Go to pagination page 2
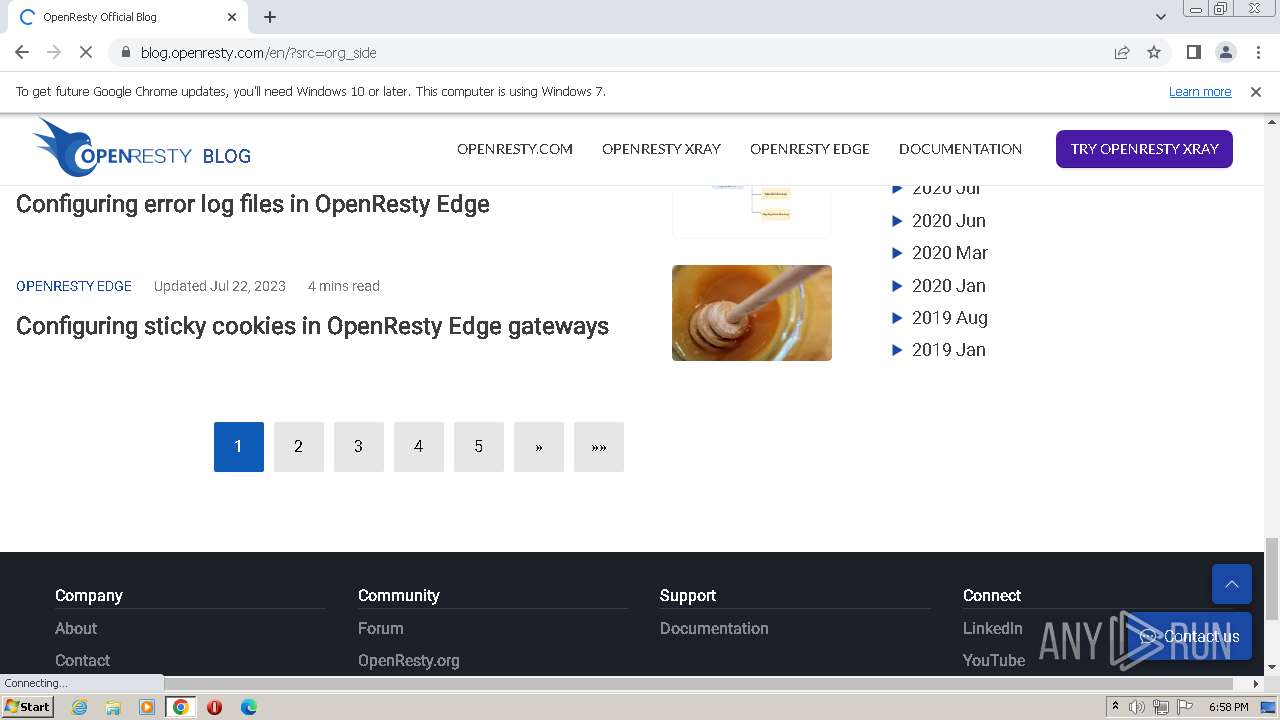Screen dimensions: 1280x720 click(299, 447)
